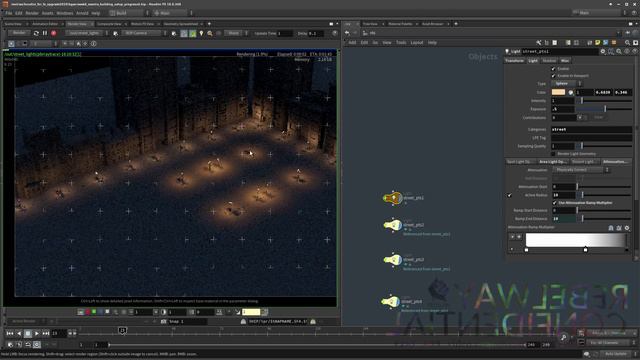The height and width of the screenshot is (360, 640).
Task: Click the Update Time input field
Action: click(284, 33)
